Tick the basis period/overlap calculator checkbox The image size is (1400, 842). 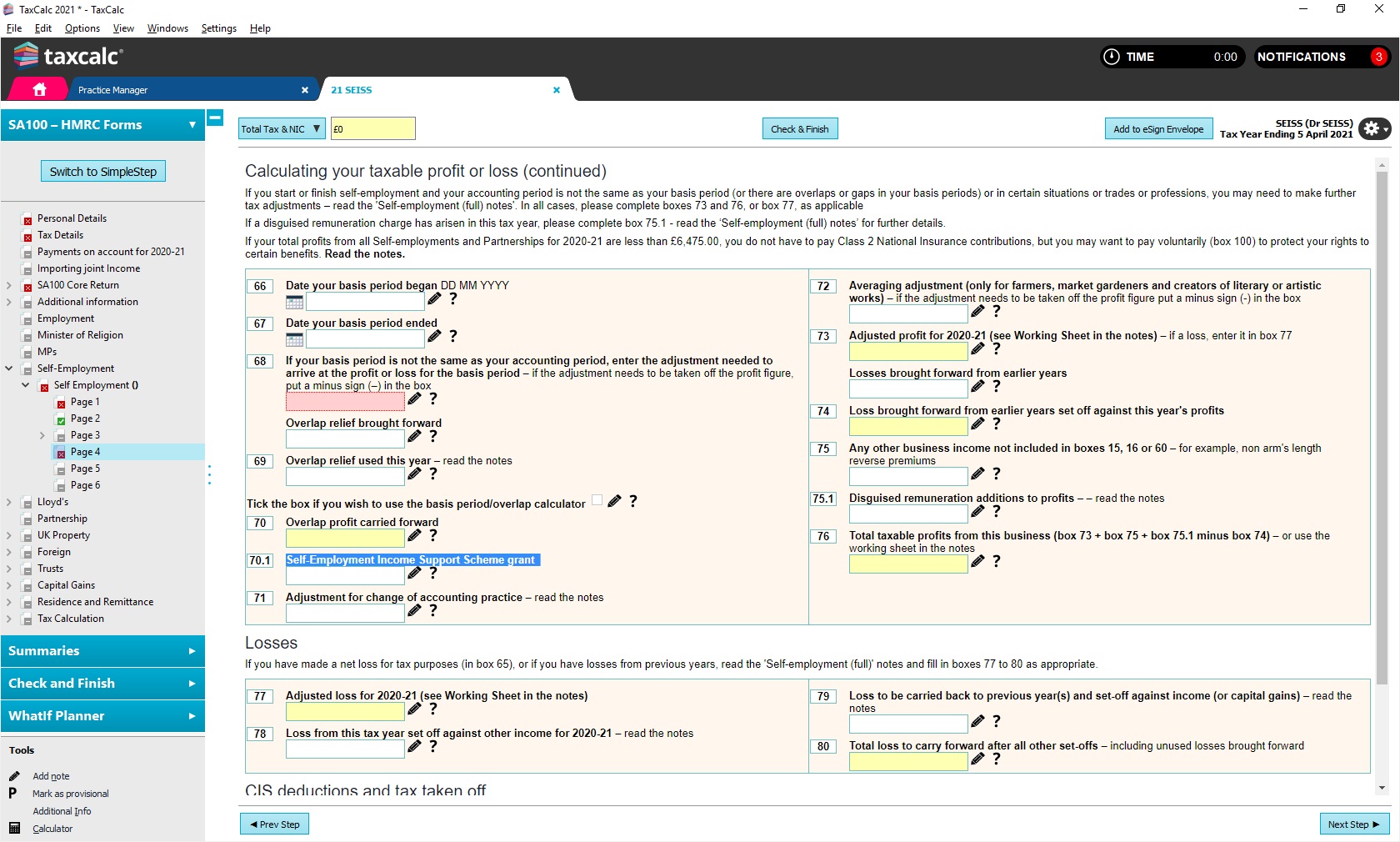[597, 500]
